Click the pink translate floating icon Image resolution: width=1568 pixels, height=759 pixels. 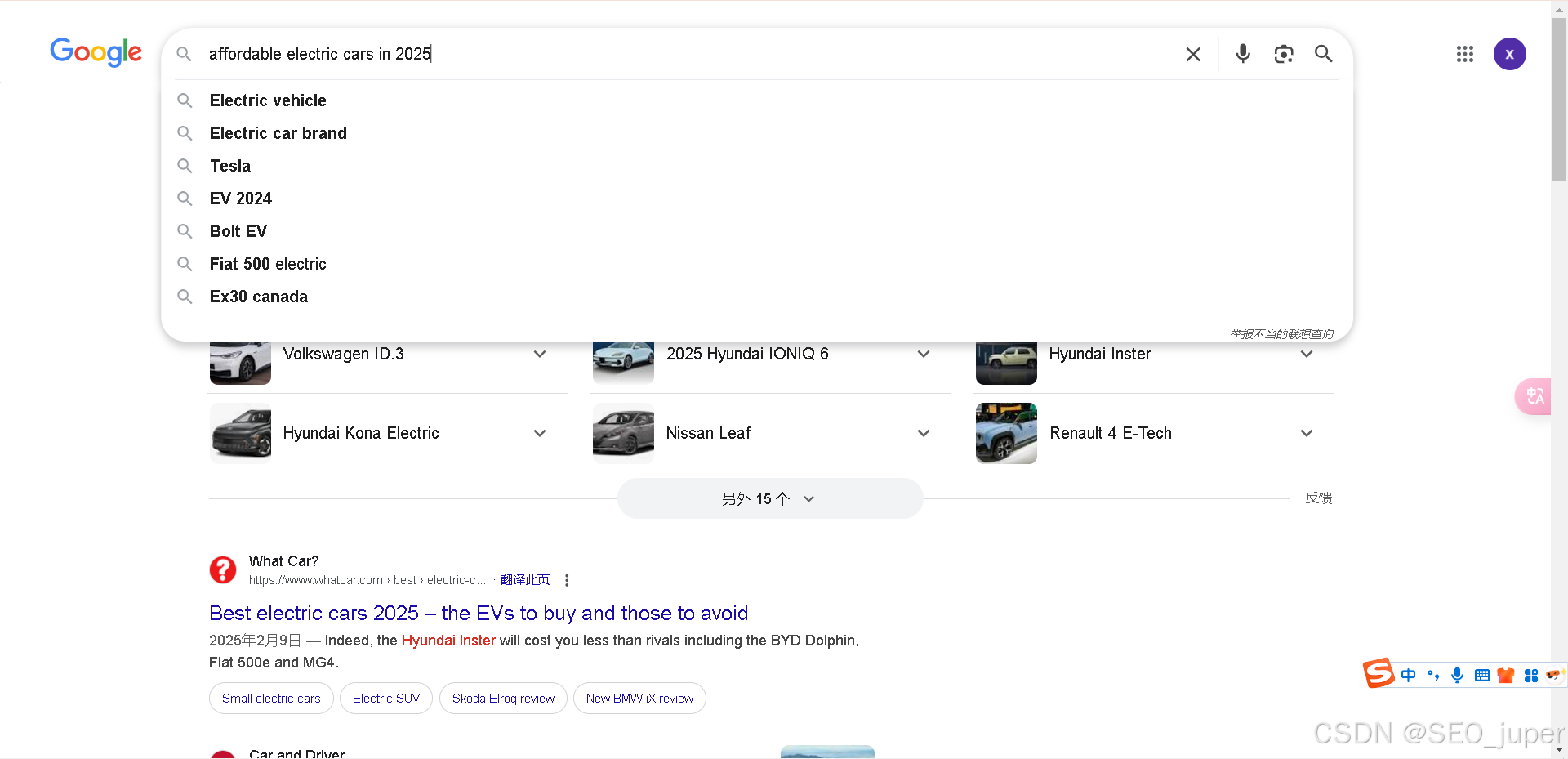tap(1534, 396)
